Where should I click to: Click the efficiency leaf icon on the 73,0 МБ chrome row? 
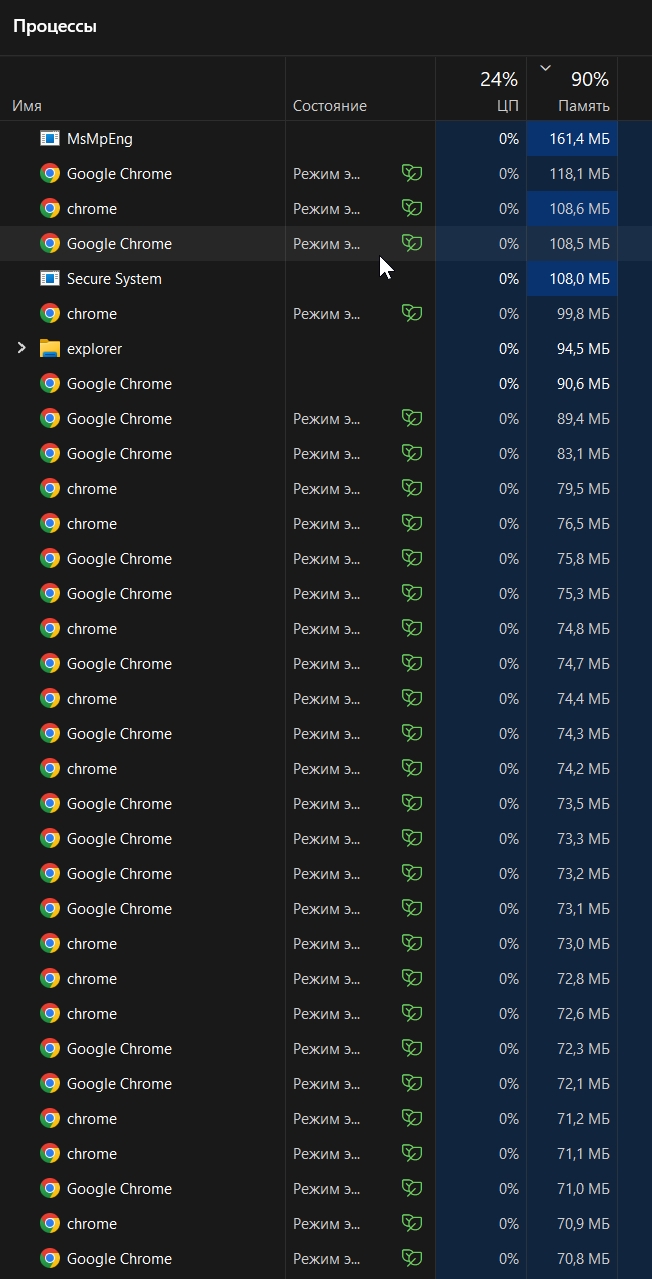[411, 943]
